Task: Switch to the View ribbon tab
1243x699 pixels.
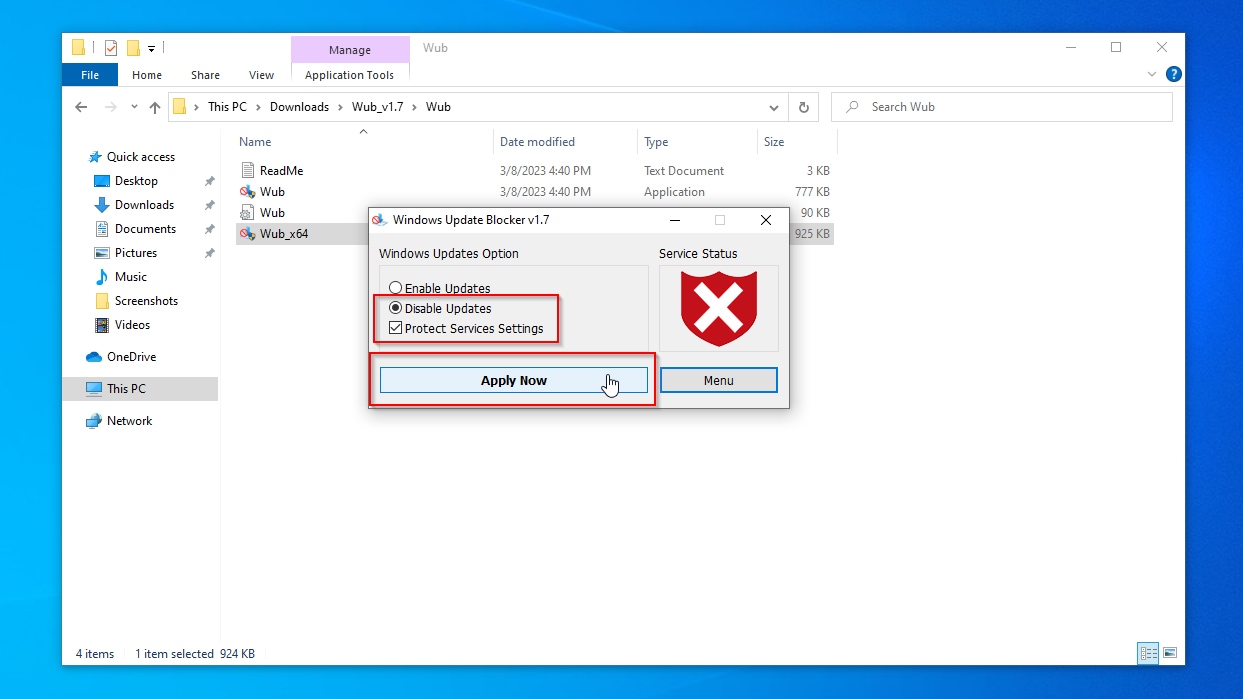Action: pos(261,75)
